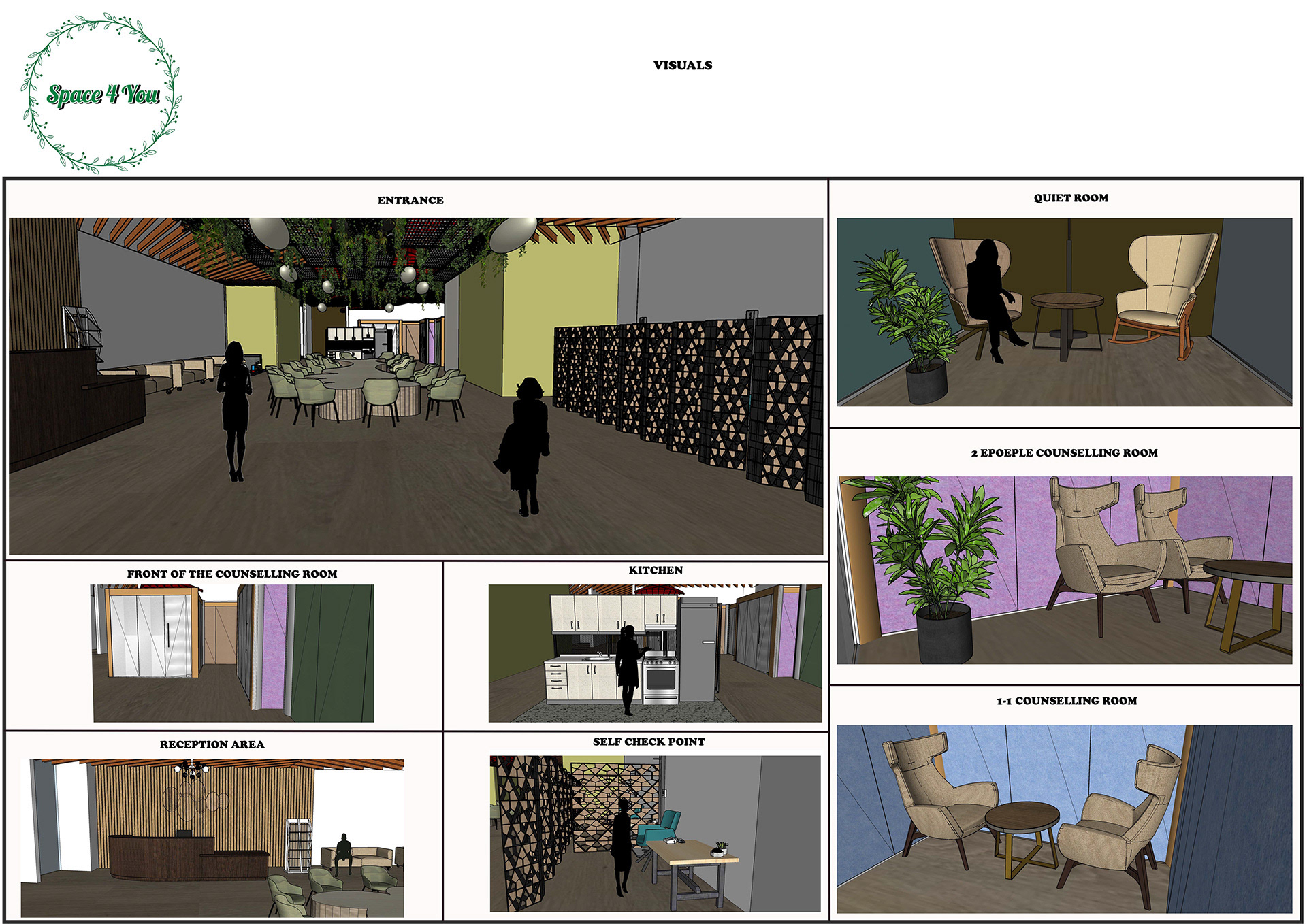Click the RECEPTION AREA caption text
The height and width of the screenshot is (924, 1307).
tap(212, 744)
